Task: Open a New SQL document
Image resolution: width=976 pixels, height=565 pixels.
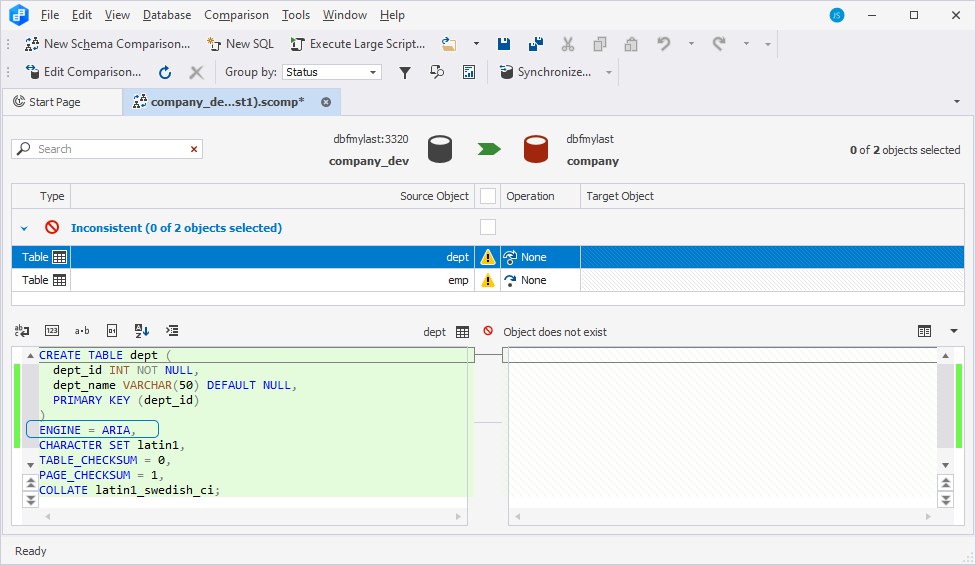Action: click(241, 44)
